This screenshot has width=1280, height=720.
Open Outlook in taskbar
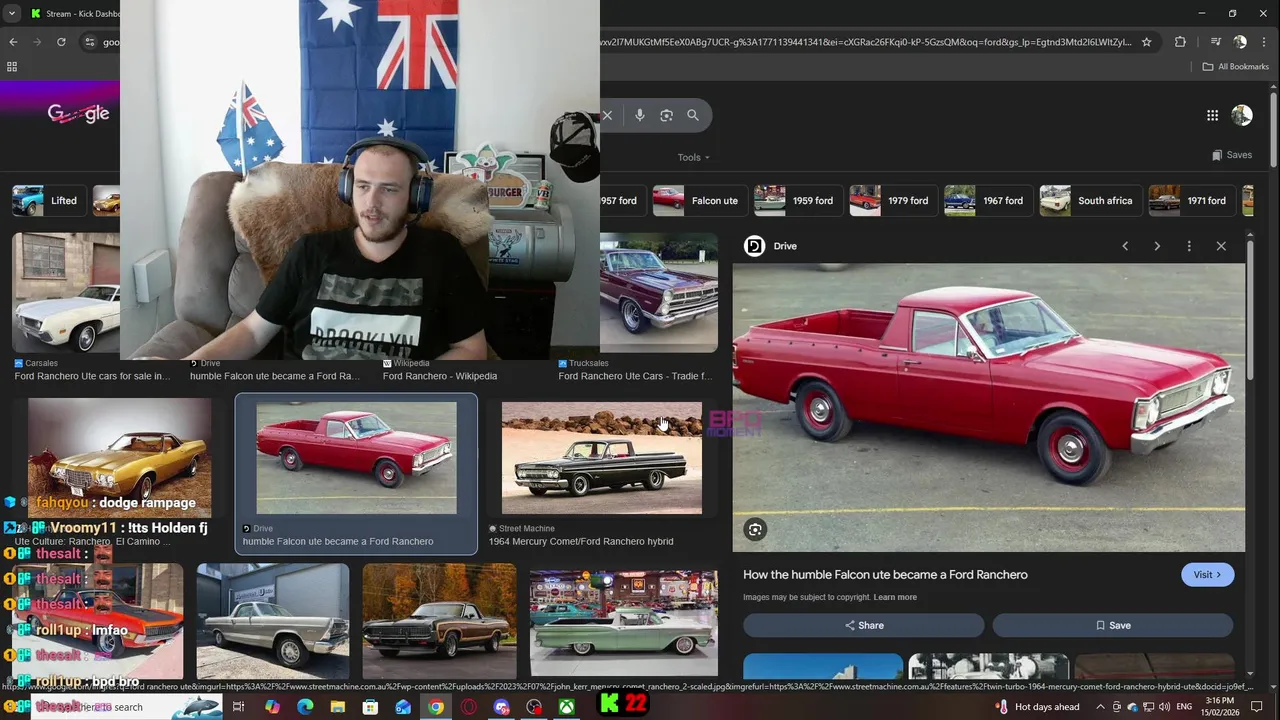tap(403, 707)
